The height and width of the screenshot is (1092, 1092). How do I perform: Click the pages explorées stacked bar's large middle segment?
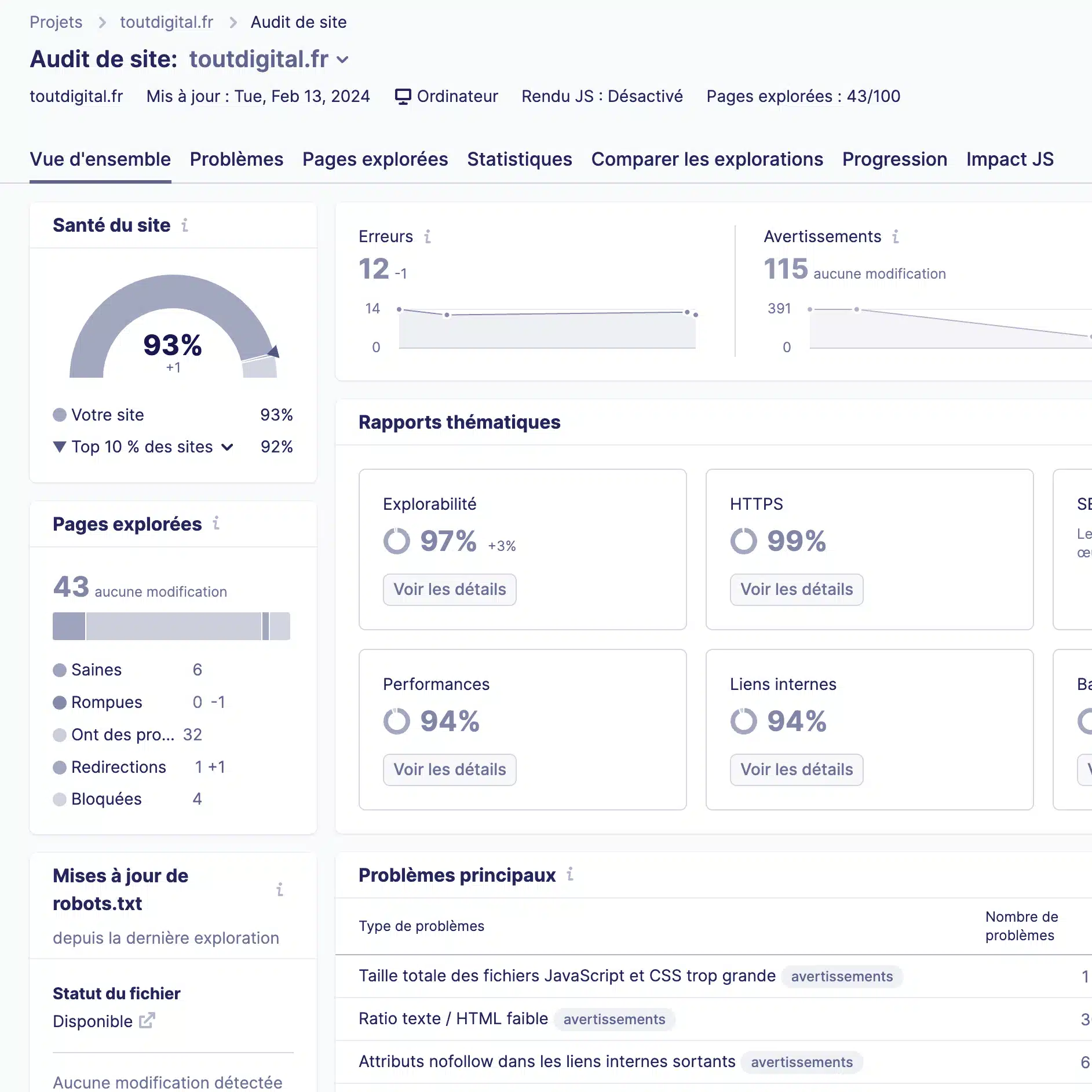(x=174, y=626)
